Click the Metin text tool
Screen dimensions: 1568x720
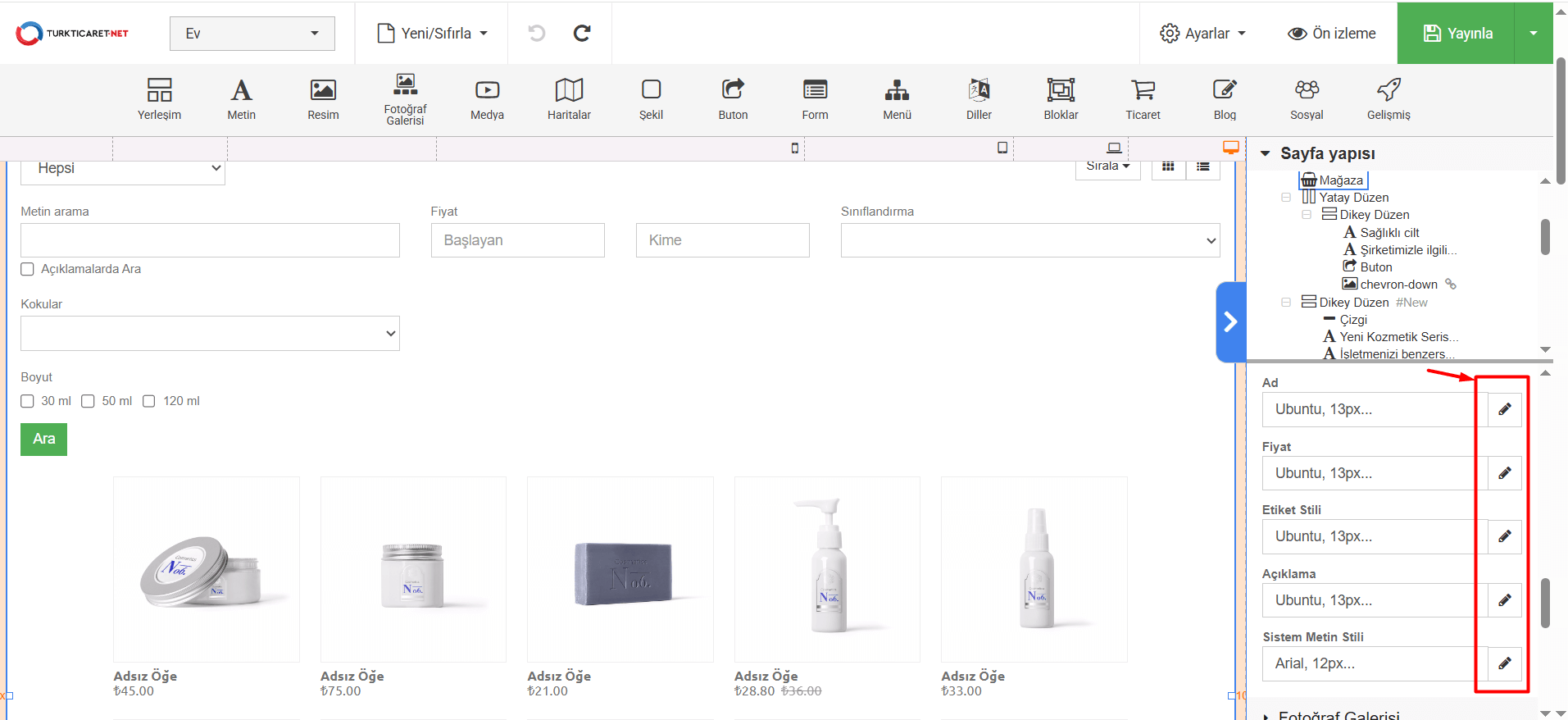tap(241, 98)
